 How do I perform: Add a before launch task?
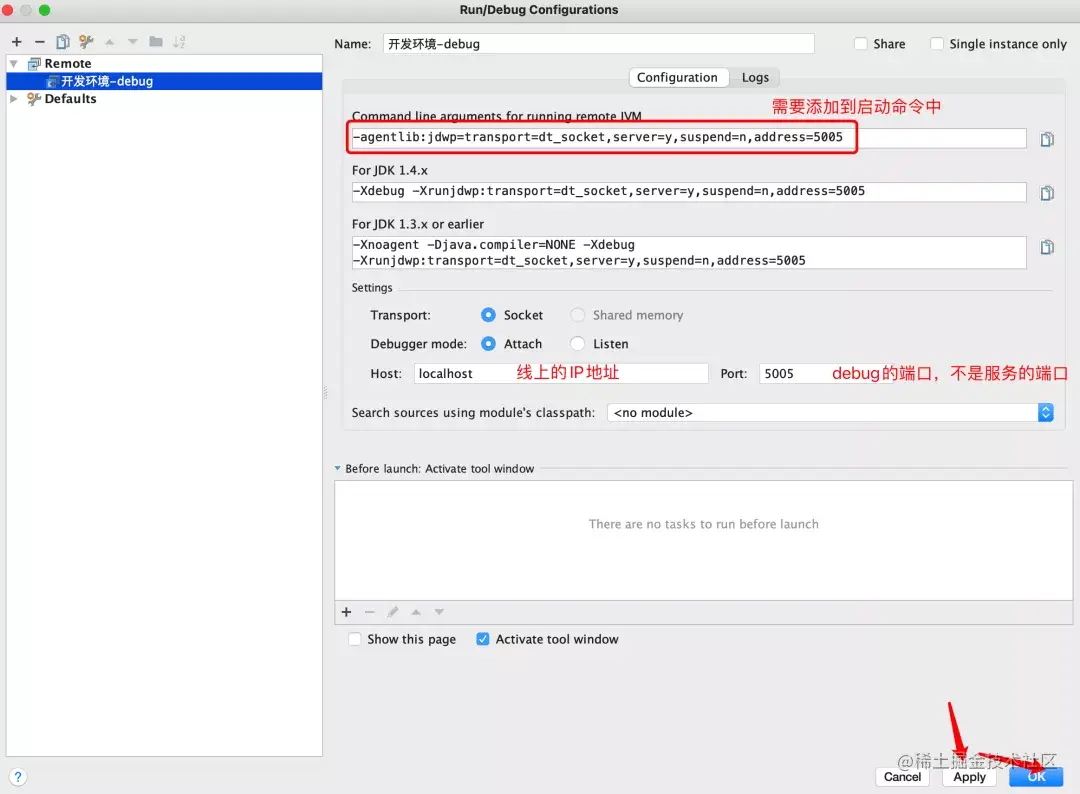pyautogui.click(x=346, y=612)
